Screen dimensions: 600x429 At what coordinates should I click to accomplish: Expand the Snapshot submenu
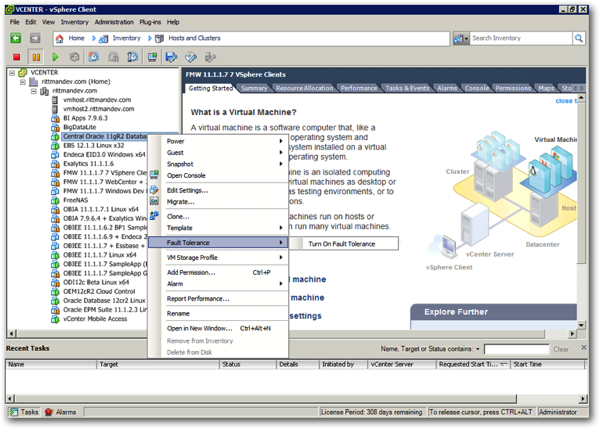[x=281, y=164]
